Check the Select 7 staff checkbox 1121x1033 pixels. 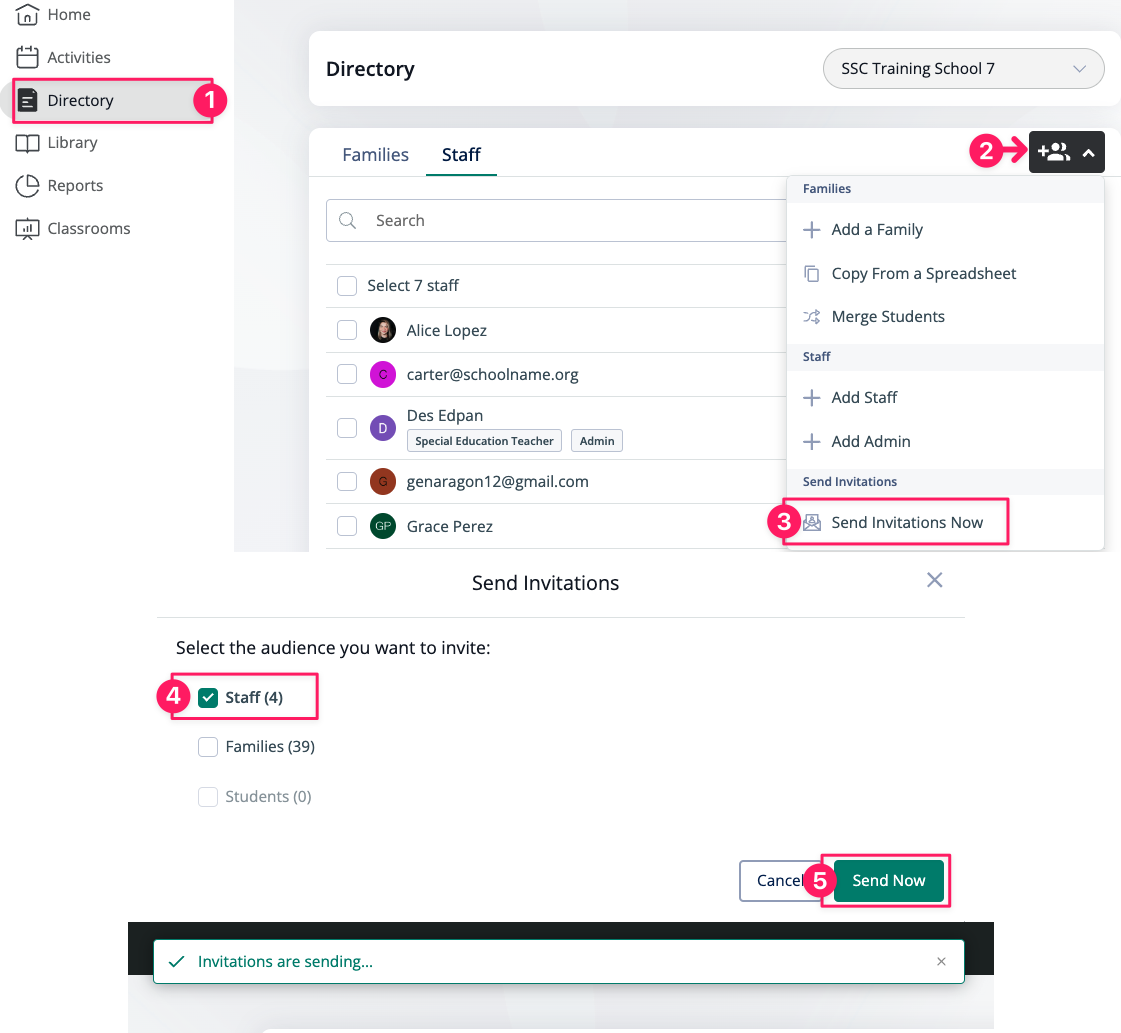[347, 286]
